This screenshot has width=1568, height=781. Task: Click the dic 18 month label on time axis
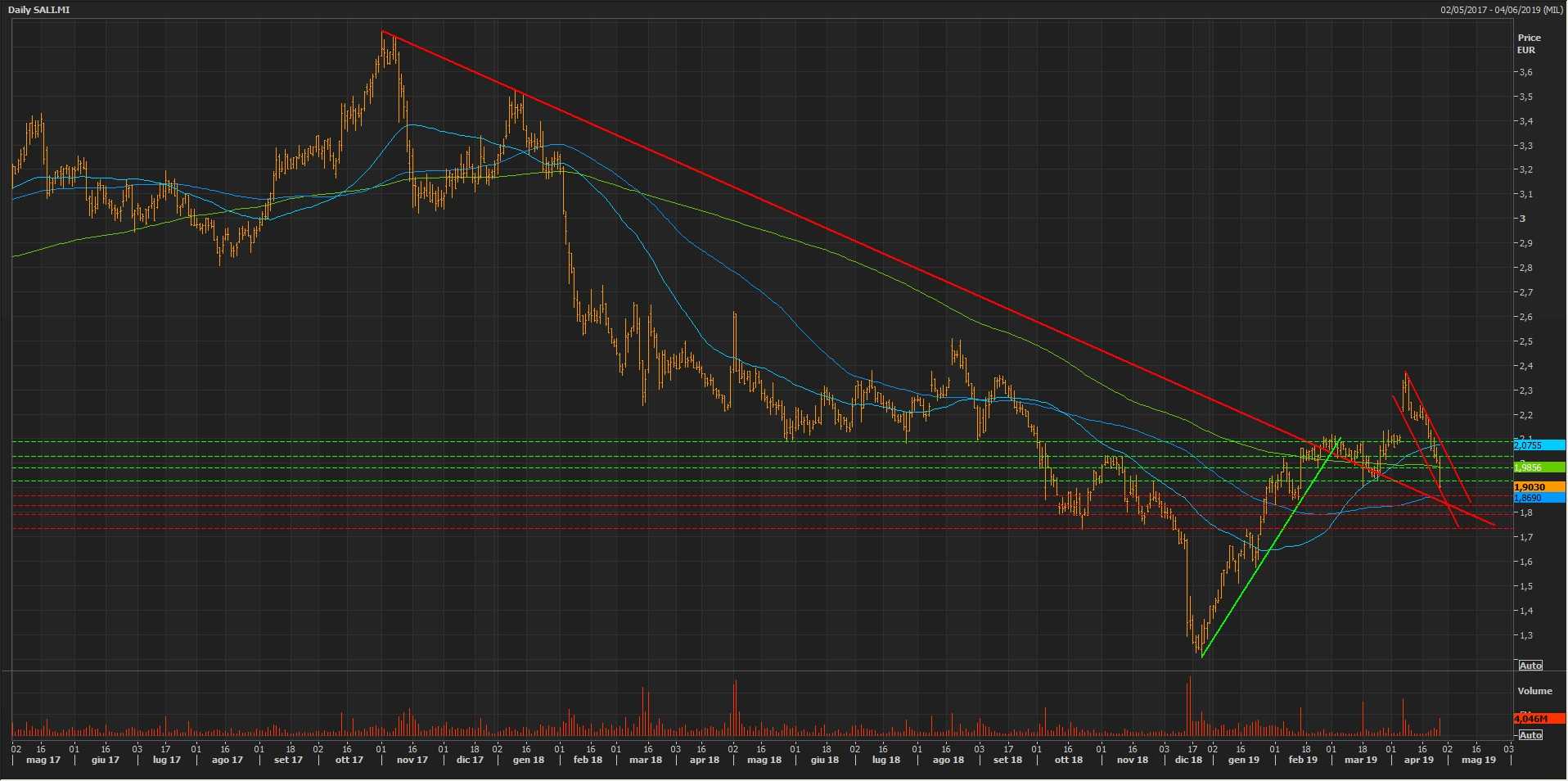(x=1188, y=760)
